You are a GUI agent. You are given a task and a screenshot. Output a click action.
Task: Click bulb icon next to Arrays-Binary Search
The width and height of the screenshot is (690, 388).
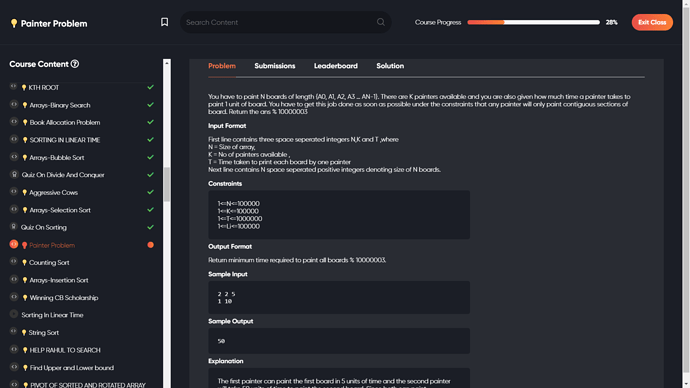point(25,105)
